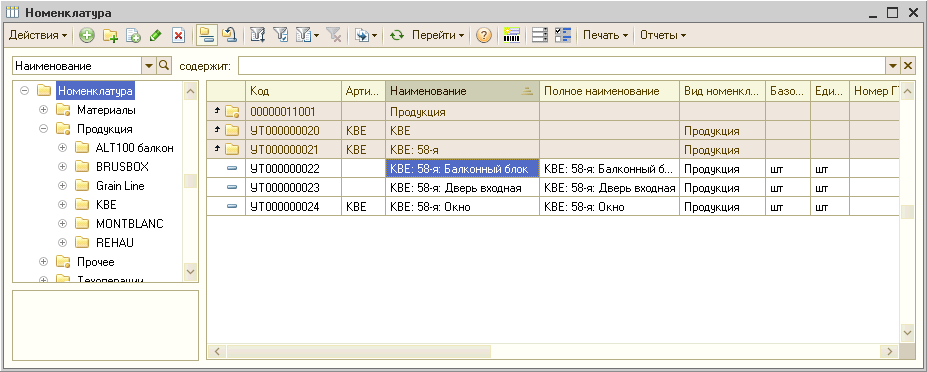Open help with the question mark icon
The width and height of the screenshot is (927, 372).
tap(484, 35)
